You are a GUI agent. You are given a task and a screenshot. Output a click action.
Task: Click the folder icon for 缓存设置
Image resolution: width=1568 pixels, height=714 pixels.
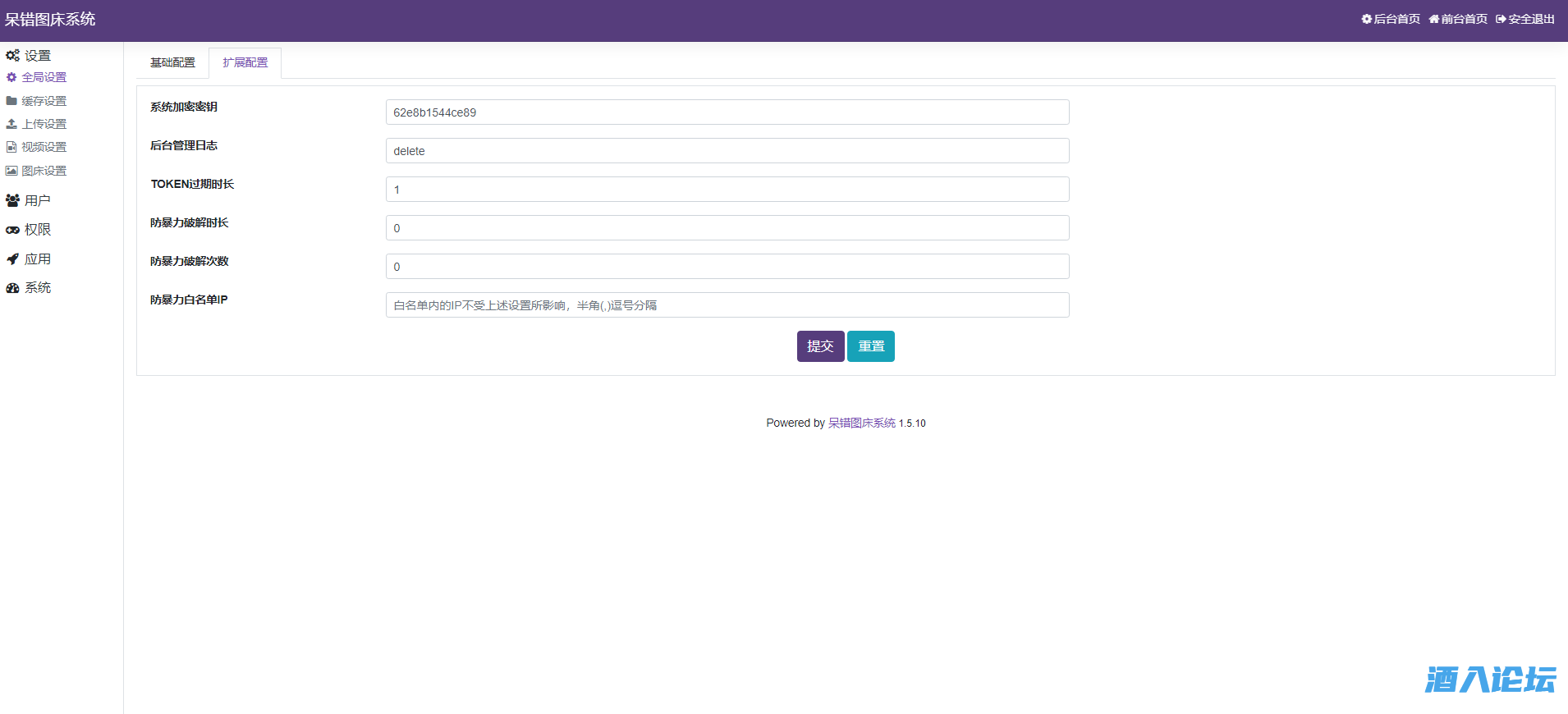(x=11, y=101)
